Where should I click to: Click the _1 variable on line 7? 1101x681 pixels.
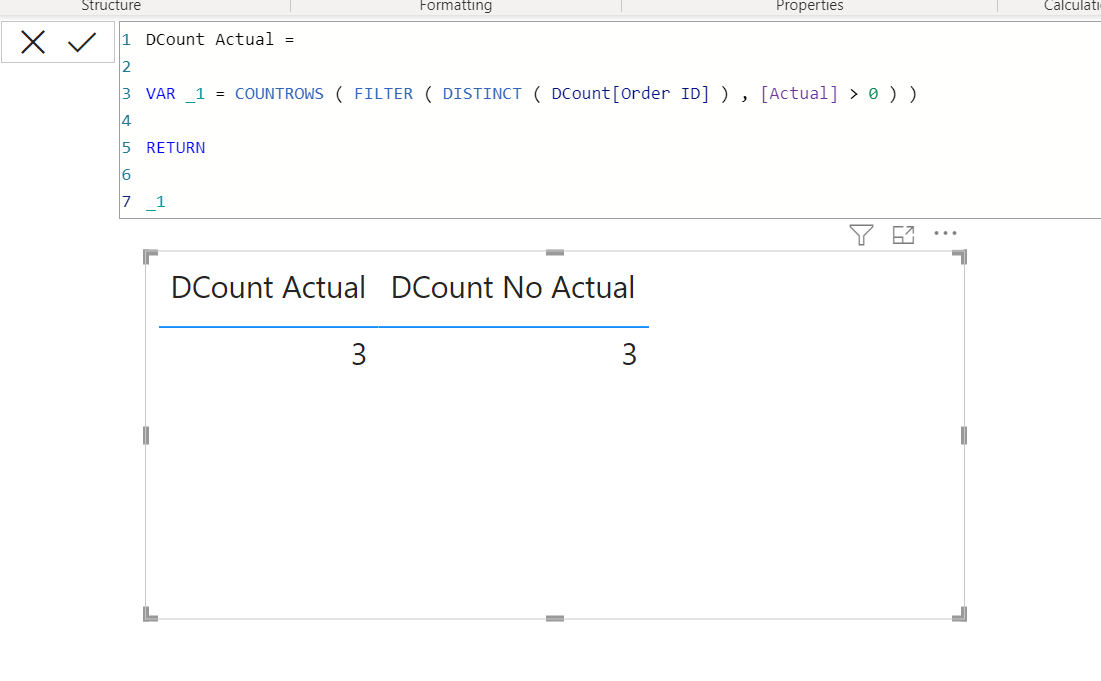pos(156,202)
